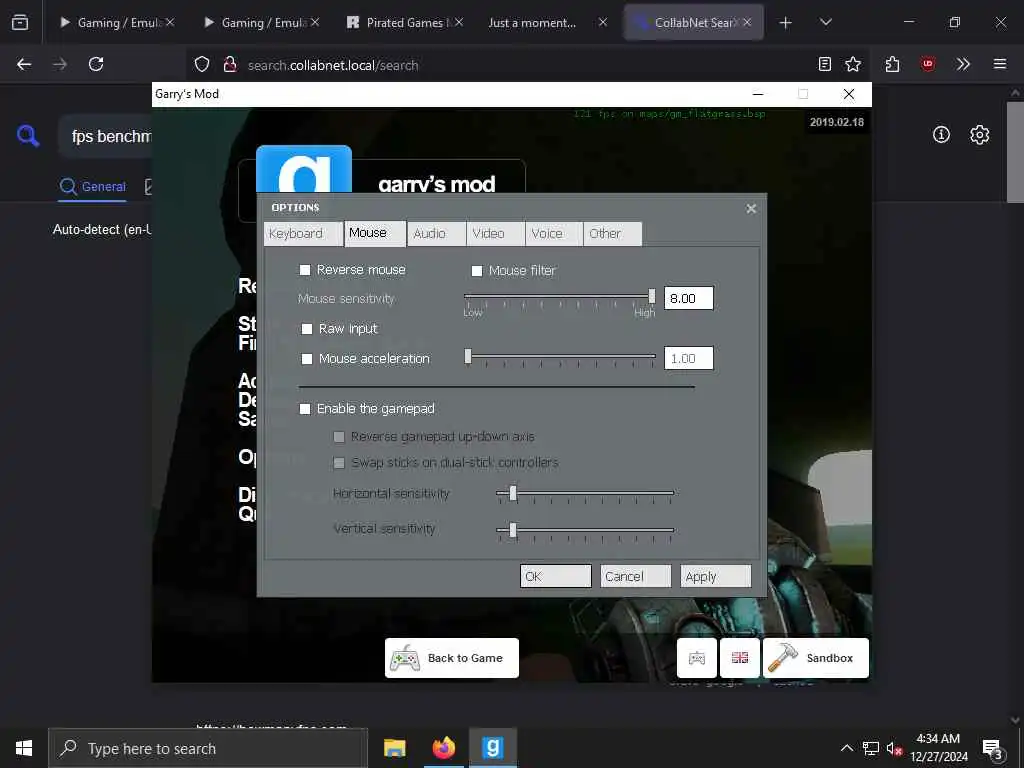Screen dimensions: 1024x768
Task: Toggle the Raw input checkbox
Action: pyautogui.click(x=306, y=328)
